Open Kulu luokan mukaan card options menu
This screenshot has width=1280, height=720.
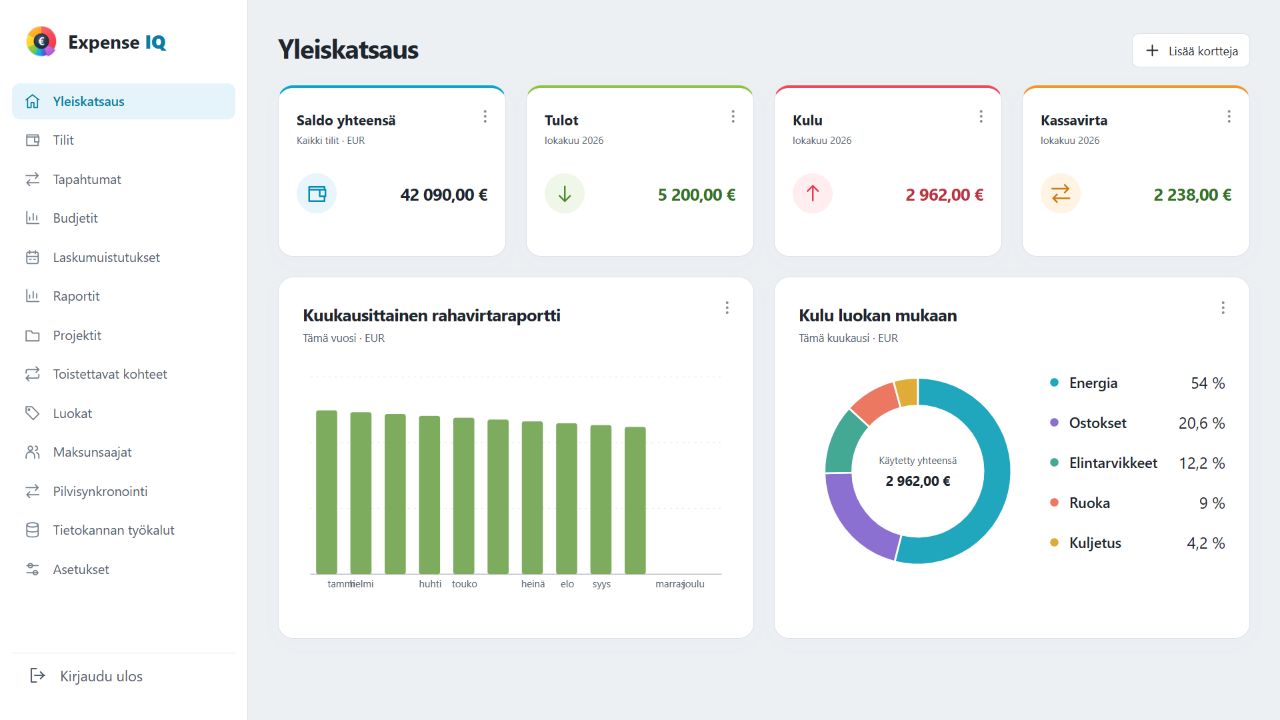click(1223, 308)
